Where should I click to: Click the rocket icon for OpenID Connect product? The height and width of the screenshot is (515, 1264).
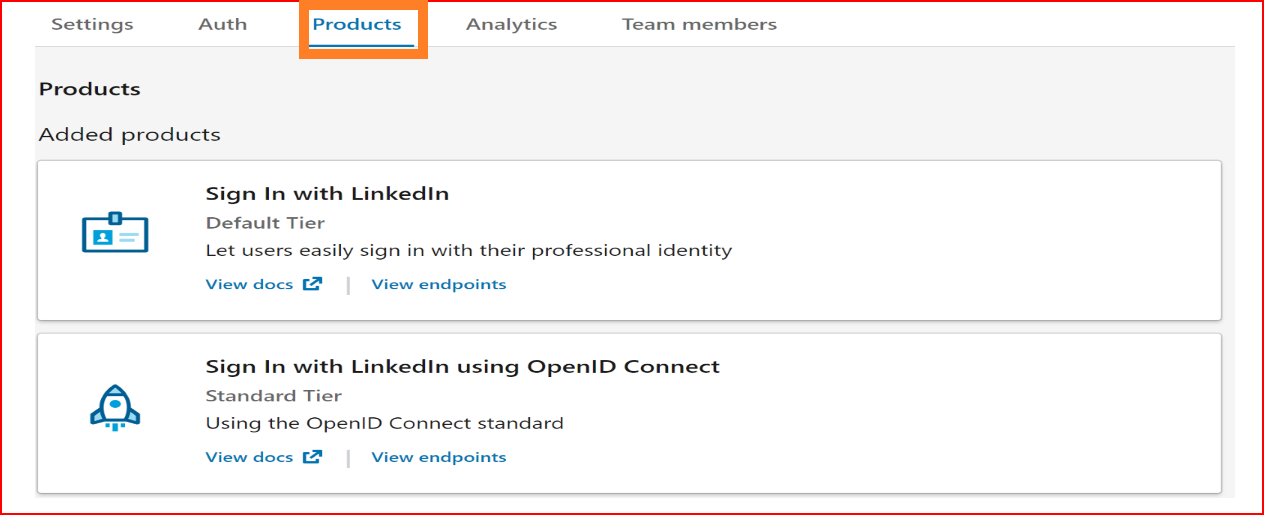pyautogui.click(x=114, y=405)
